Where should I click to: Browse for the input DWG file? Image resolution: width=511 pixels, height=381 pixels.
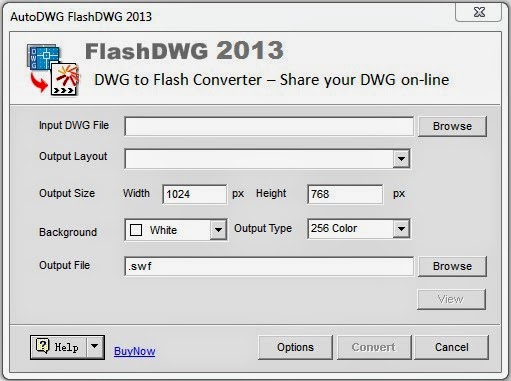pyautogui.click(x=452, y=126)
